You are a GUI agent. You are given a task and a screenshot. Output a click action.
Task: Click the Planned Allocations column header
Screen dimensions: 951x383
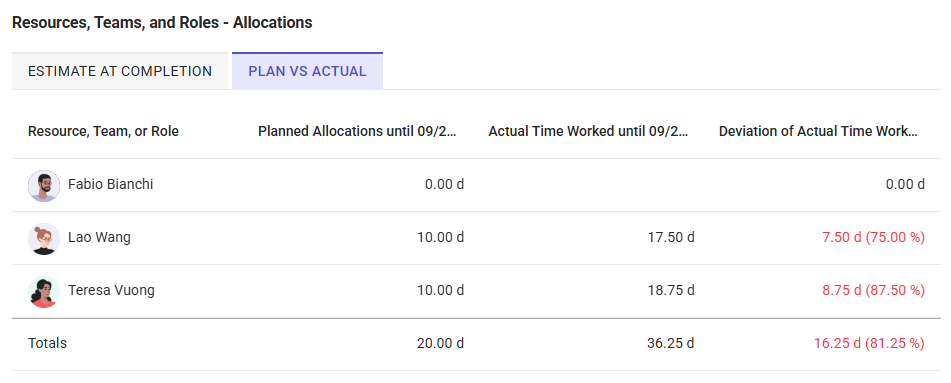click(x=357, y=131)
